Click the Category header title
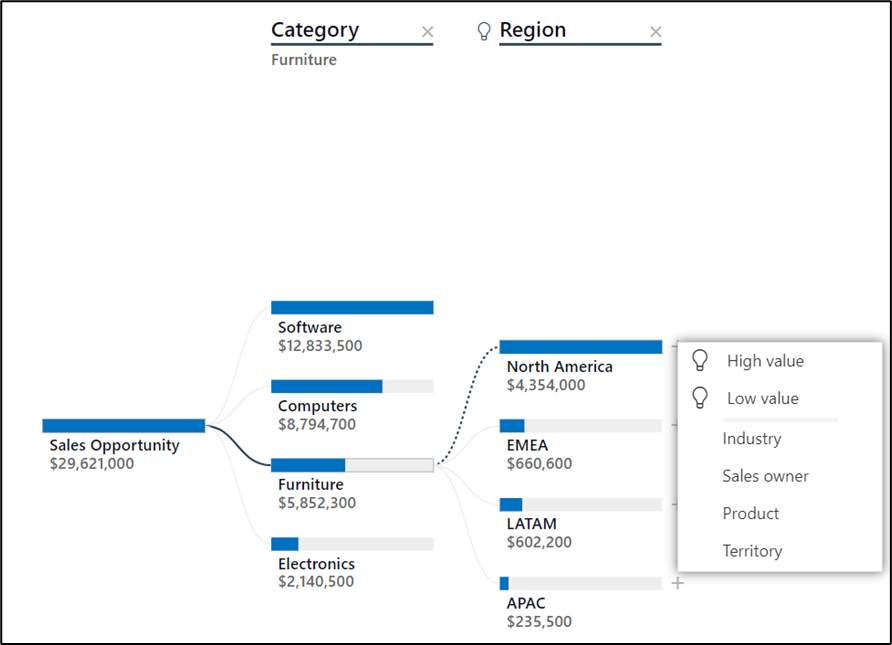This screenshot has width=892, height=645. (315, 30)
